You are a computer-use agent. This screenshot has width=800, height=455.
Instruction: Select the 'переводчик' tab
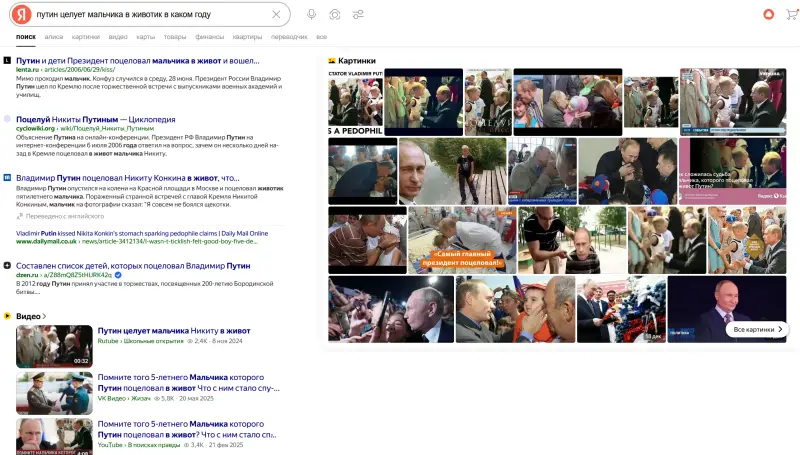pyautogui.click(x=289, y=37)
